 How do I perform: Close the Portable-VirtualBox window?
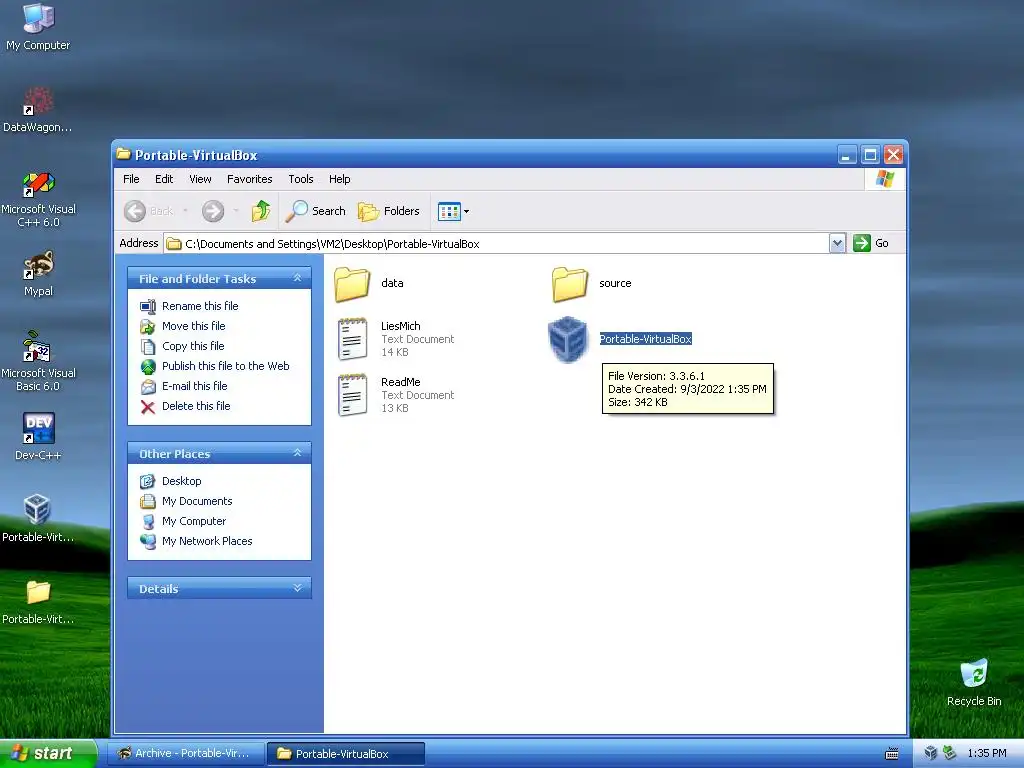tap(893, 155)
